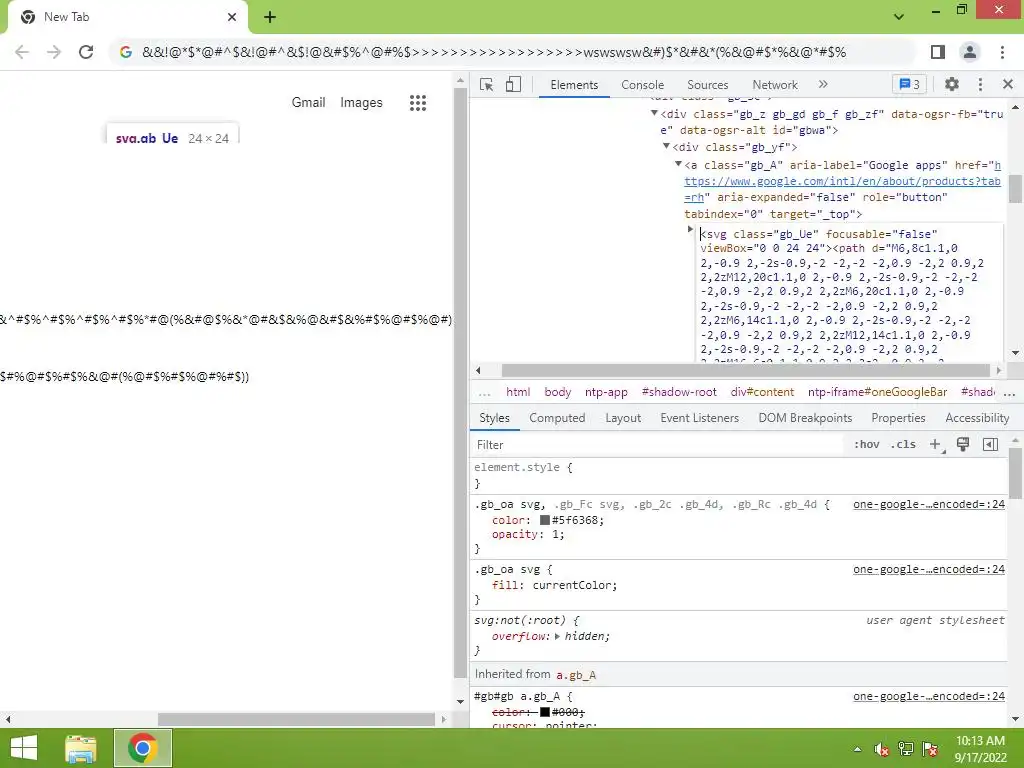Toggle the Chrome side panel icon
1024x768 pixels.
(x=938, y=52)
